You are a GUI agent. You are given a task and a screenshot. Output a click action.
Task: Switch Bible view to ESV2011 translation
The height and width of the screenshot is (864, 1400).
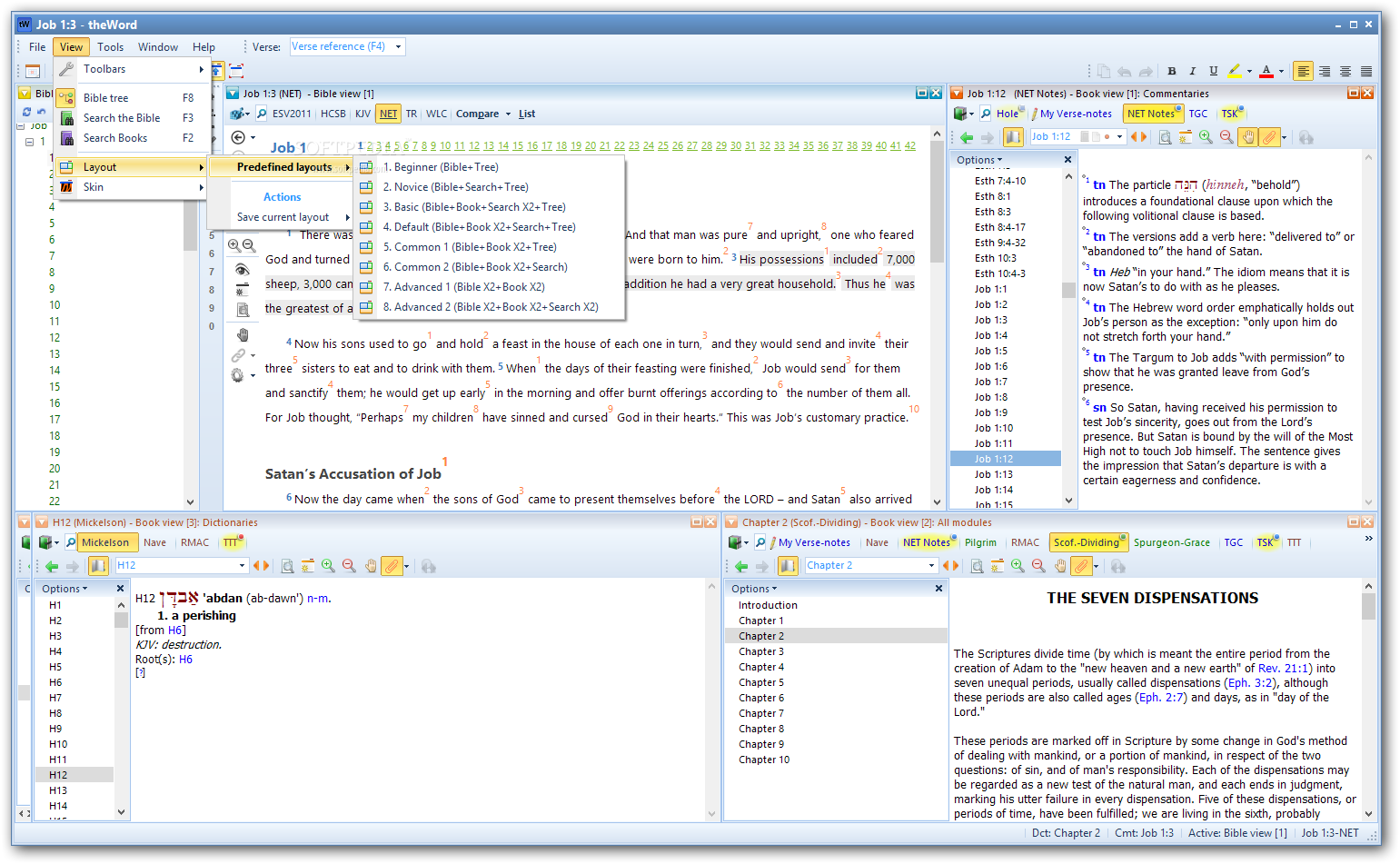click(x=291, y=114)
